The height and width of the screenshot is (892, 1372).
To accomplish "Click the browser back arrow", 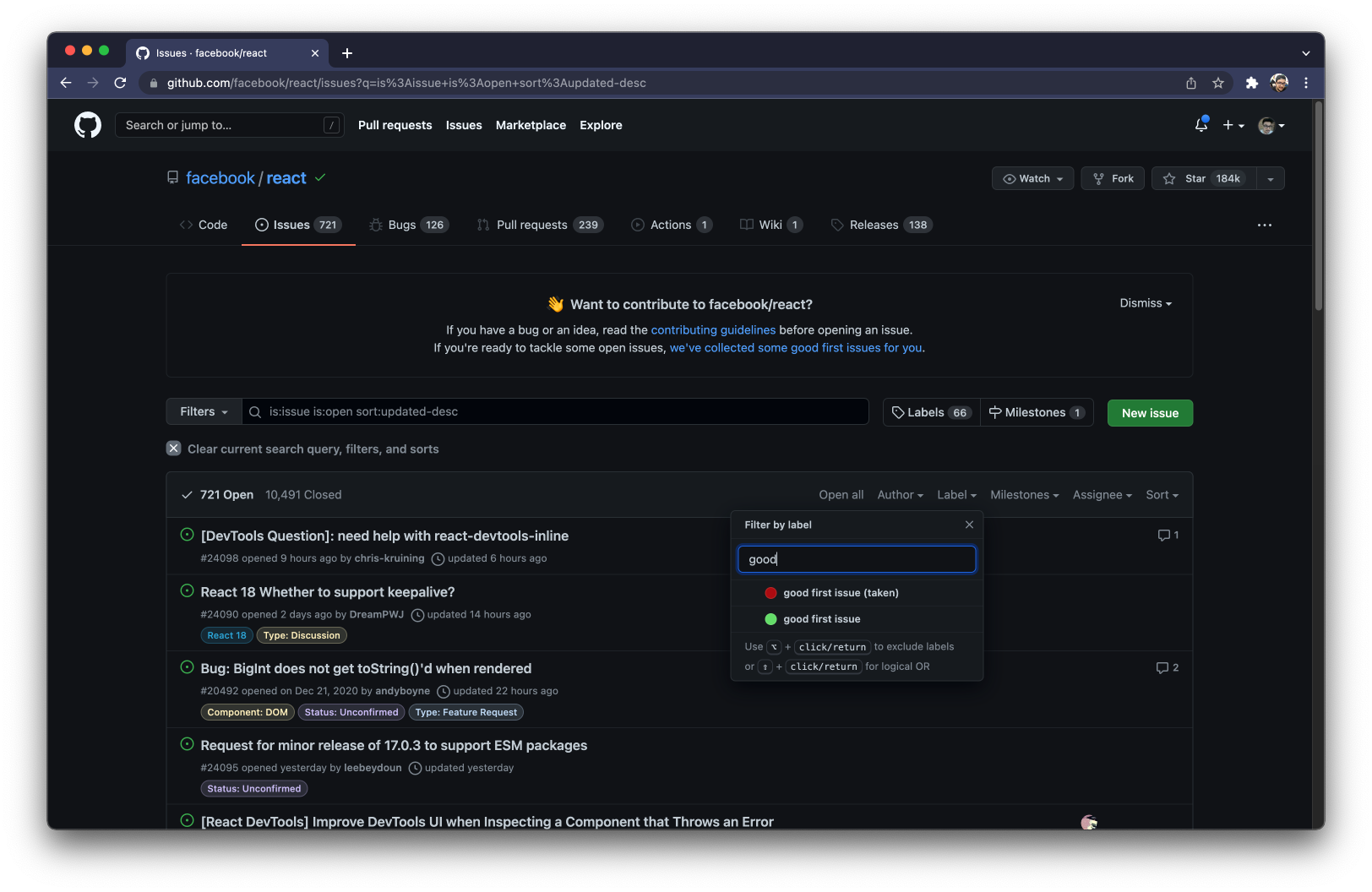I will coord(66,83).
